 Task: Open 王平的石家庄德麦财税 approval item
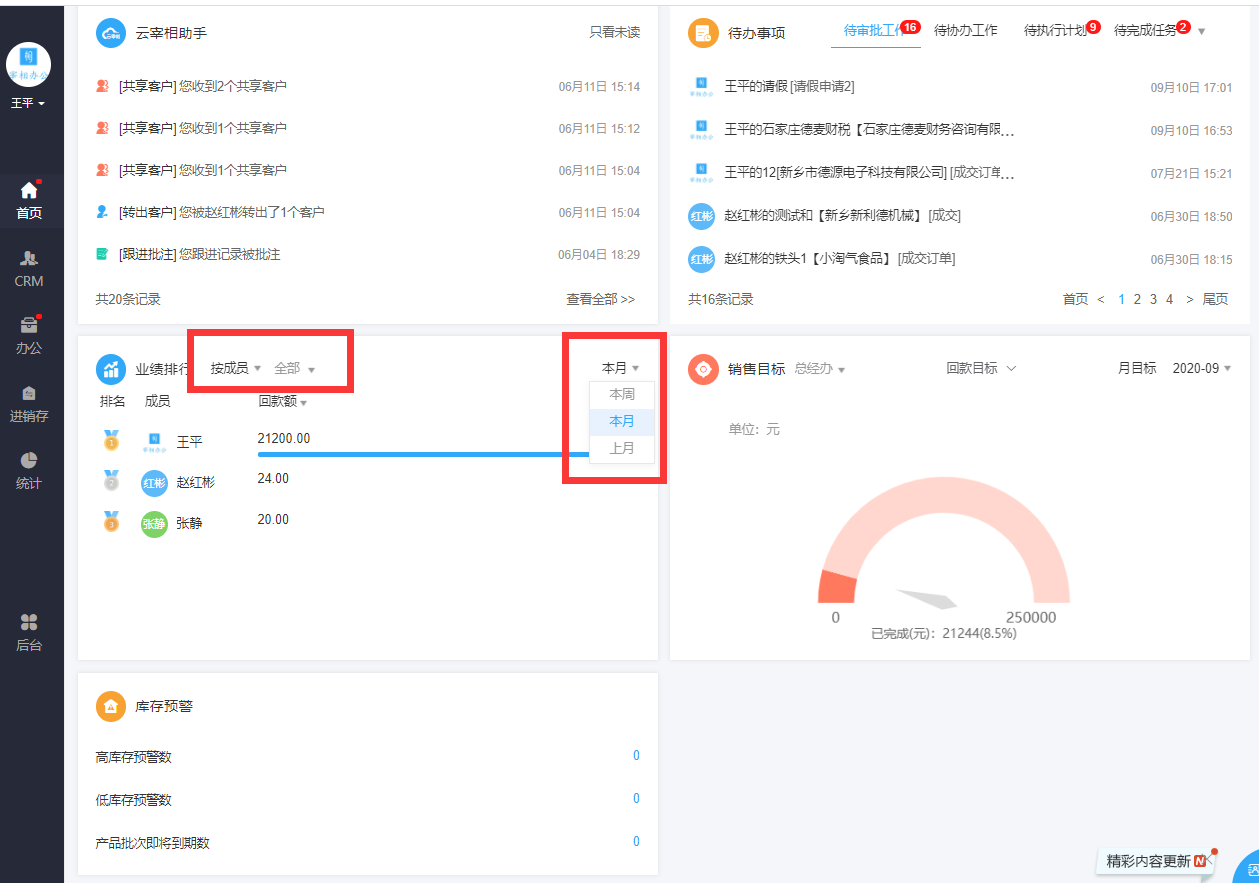(869, 130)
